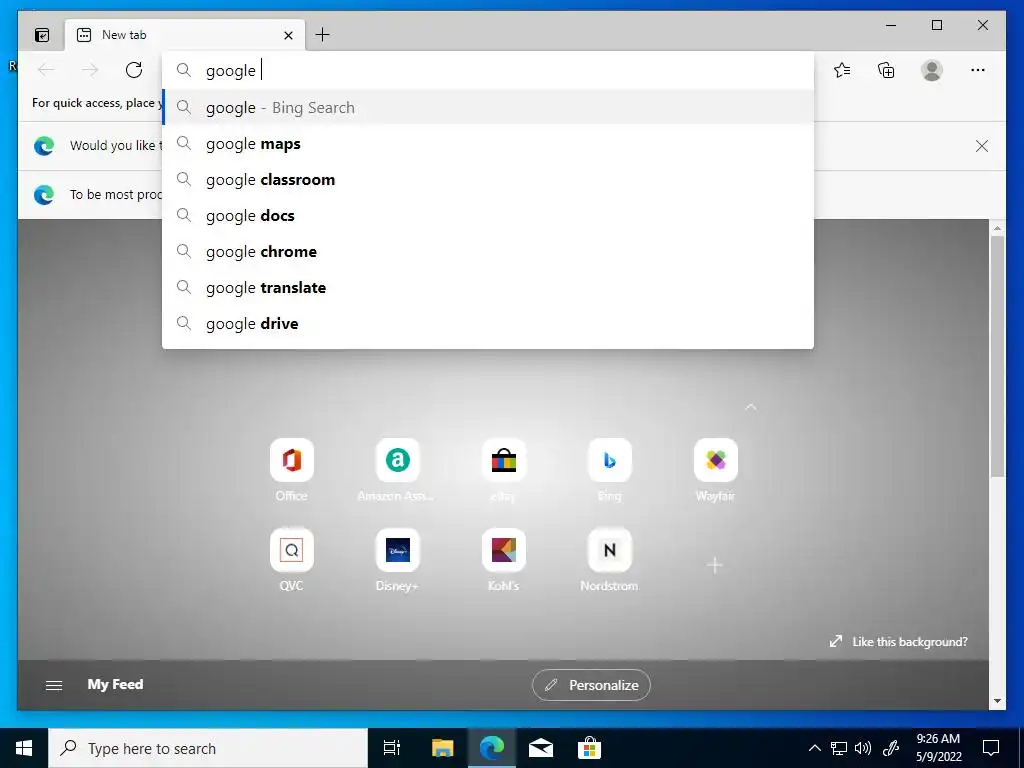Click in the address bar containing google
Viewport: 1024px width, 768px height.
point(488,71)
